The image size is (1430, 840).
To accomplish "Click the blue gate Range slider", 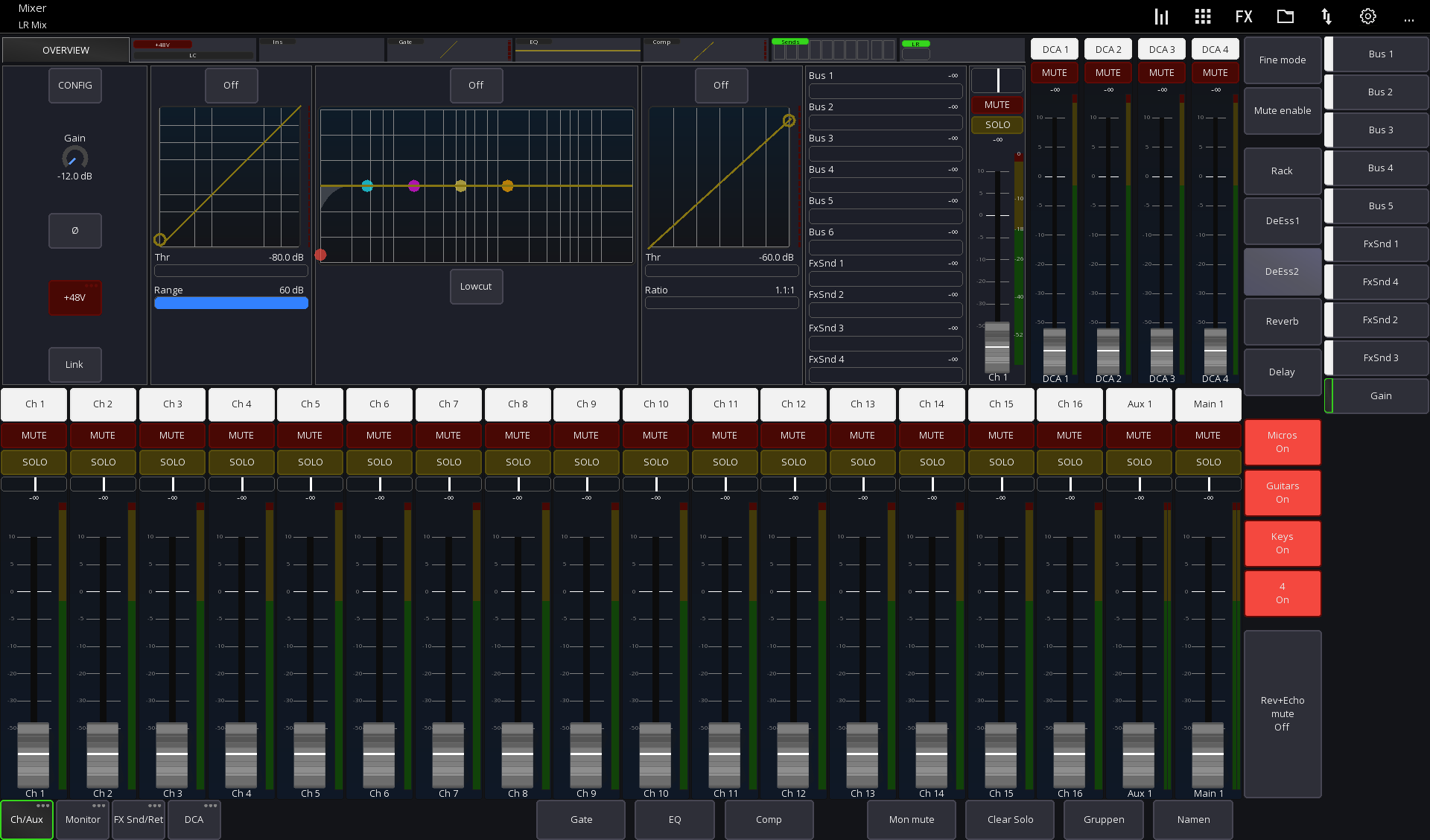I will tap(231, 302).
